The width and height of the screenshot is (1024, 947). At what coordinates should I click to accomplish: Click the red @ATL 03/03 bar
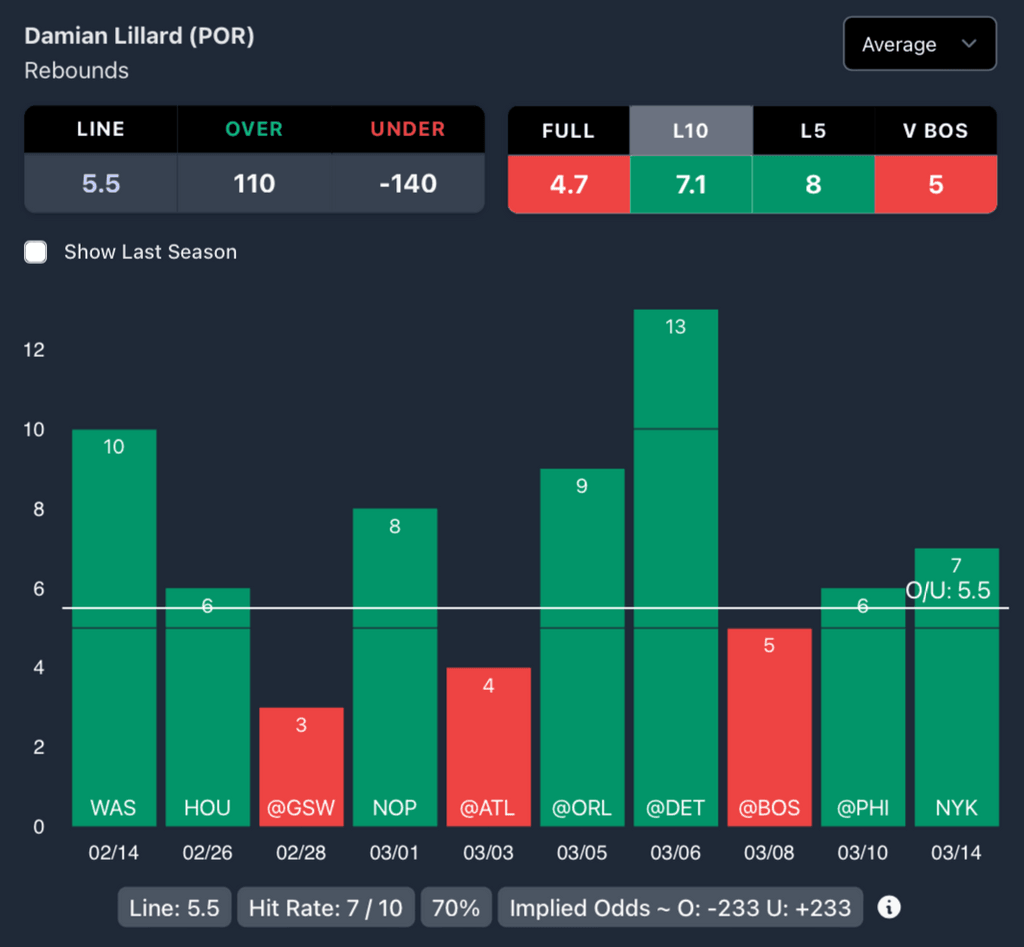[x=488, y=747]
